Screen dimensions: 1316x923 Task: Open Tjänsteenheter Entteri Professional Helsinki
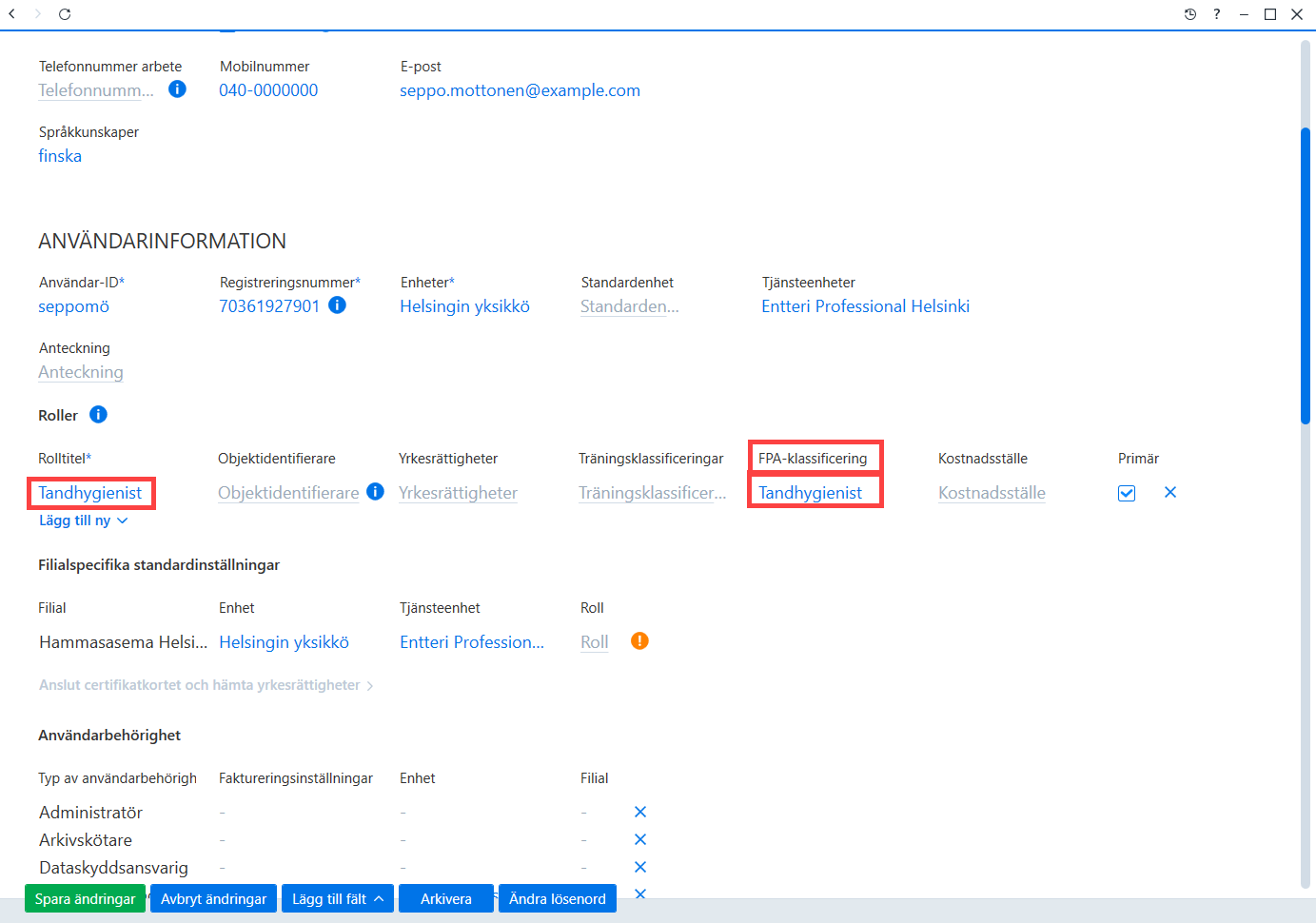point(865,306)
